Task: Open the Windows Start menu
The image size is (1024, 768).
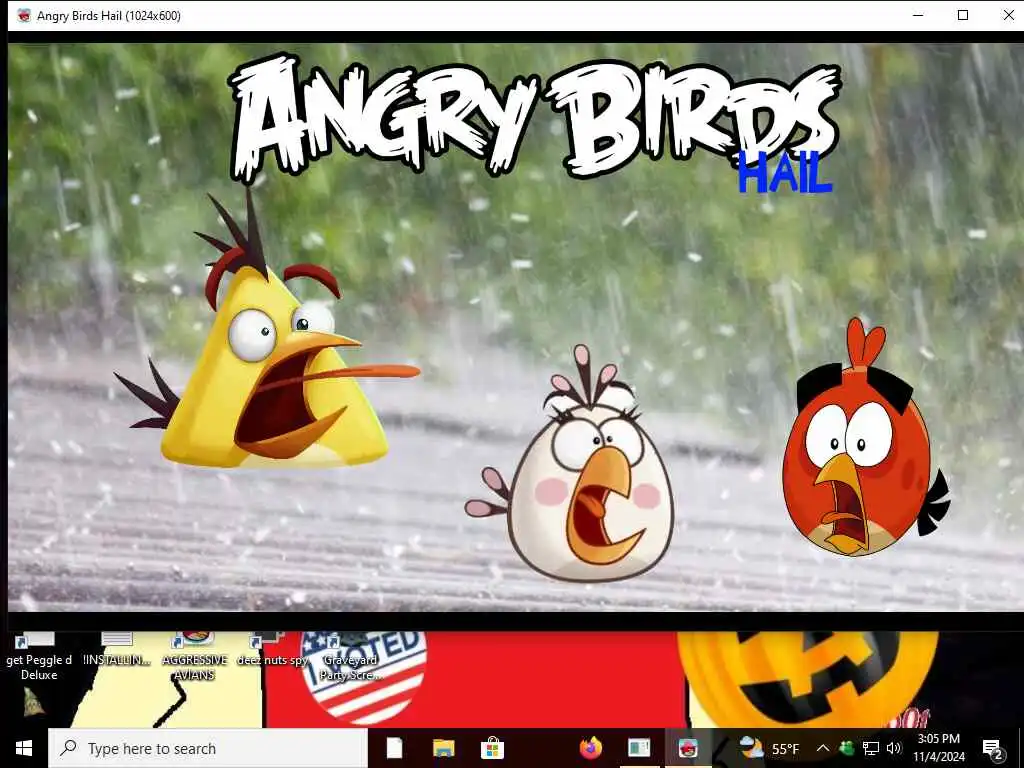Action: [24, 748]
